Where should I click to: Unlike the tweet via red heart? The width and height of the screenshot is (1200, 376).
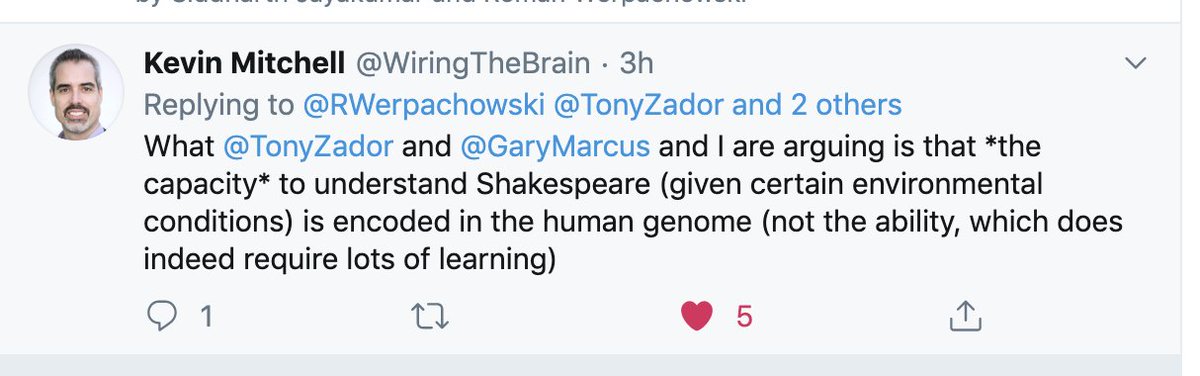point(696,317)
